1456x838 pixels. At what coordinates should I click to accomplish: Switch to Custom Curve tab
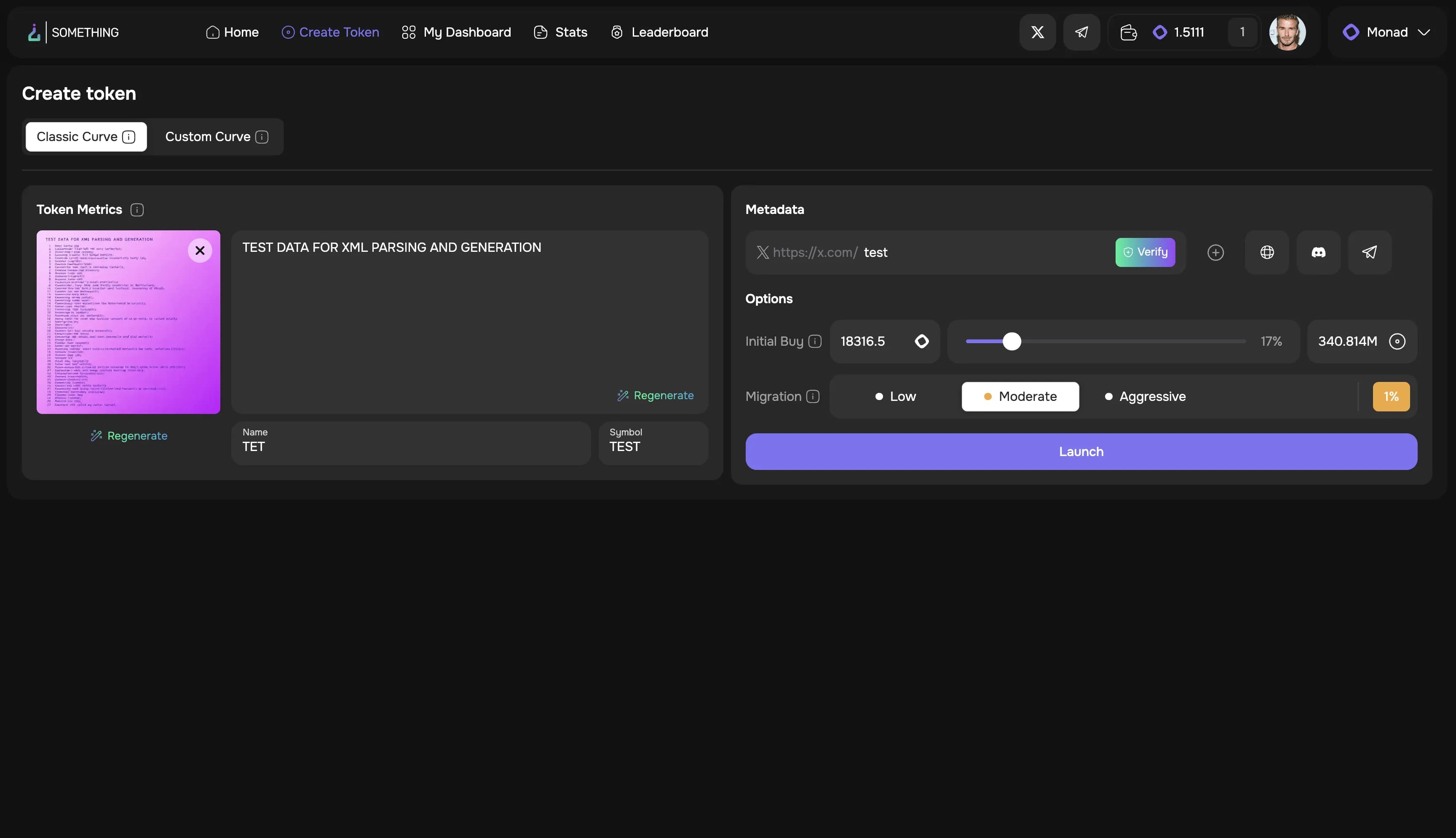(x=217, y=137)
